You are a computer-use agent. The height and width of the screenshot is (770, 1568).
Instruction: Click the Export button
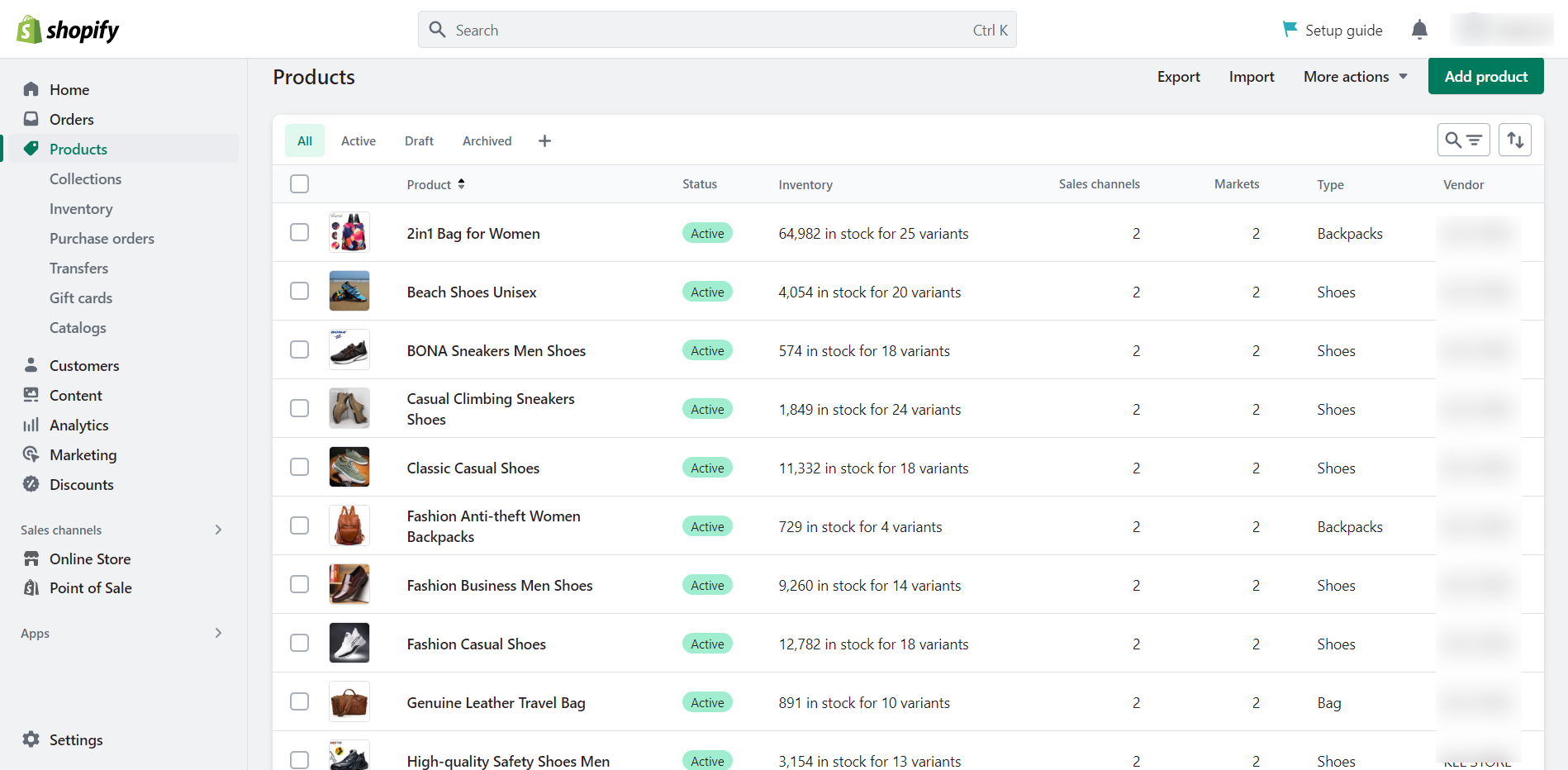click(x=1178, y=77)
